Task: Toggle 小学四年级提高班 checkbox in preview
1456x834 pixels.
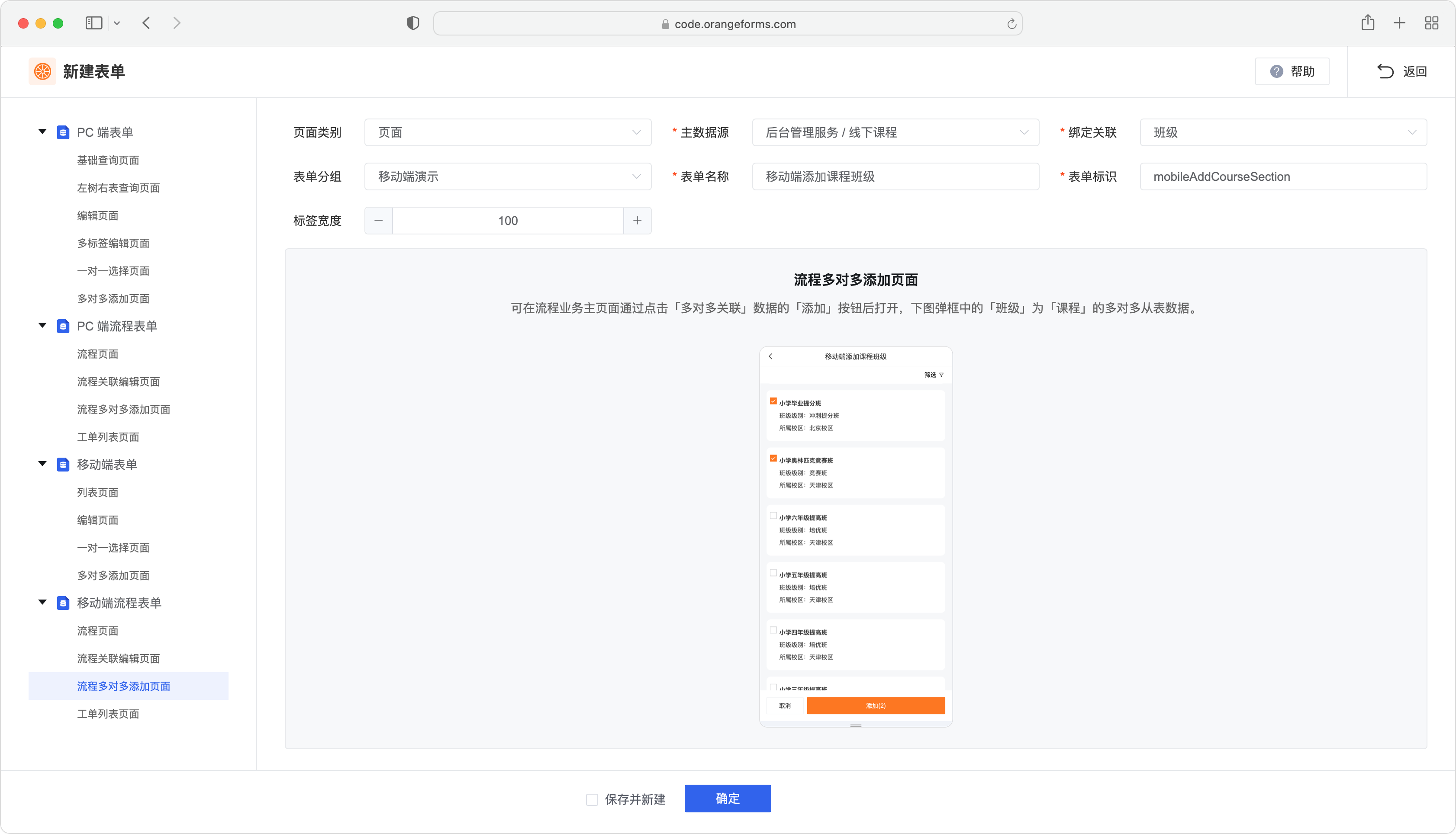Action: 773,630
